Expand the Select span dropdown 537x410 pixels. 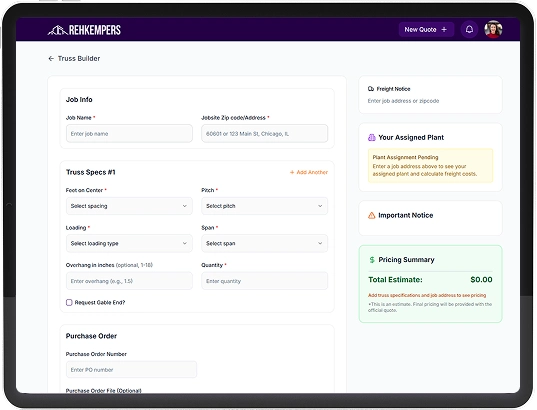(x=264, y=244)
